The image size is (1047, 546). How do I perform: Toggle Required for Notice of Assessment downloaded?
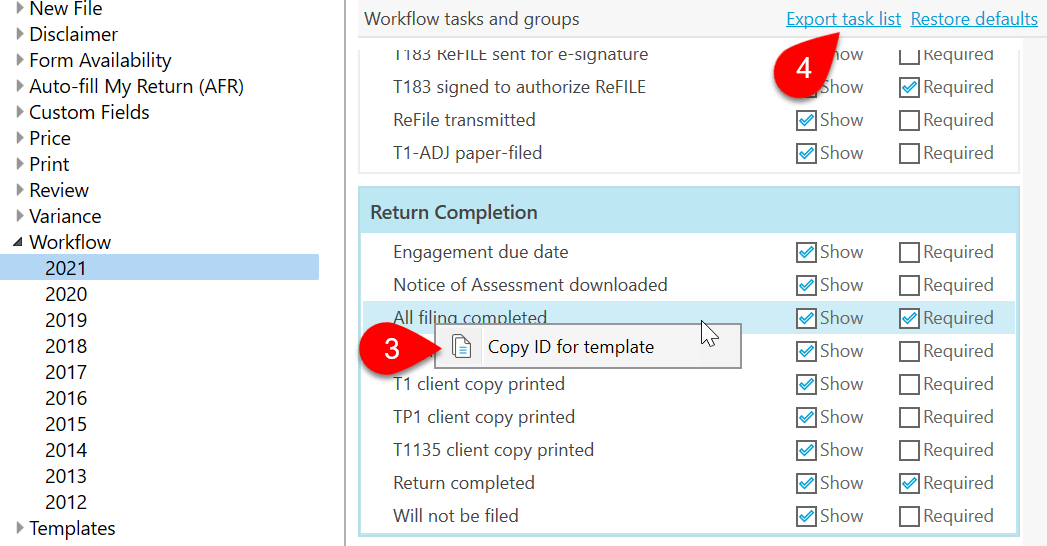coord(909,286)
